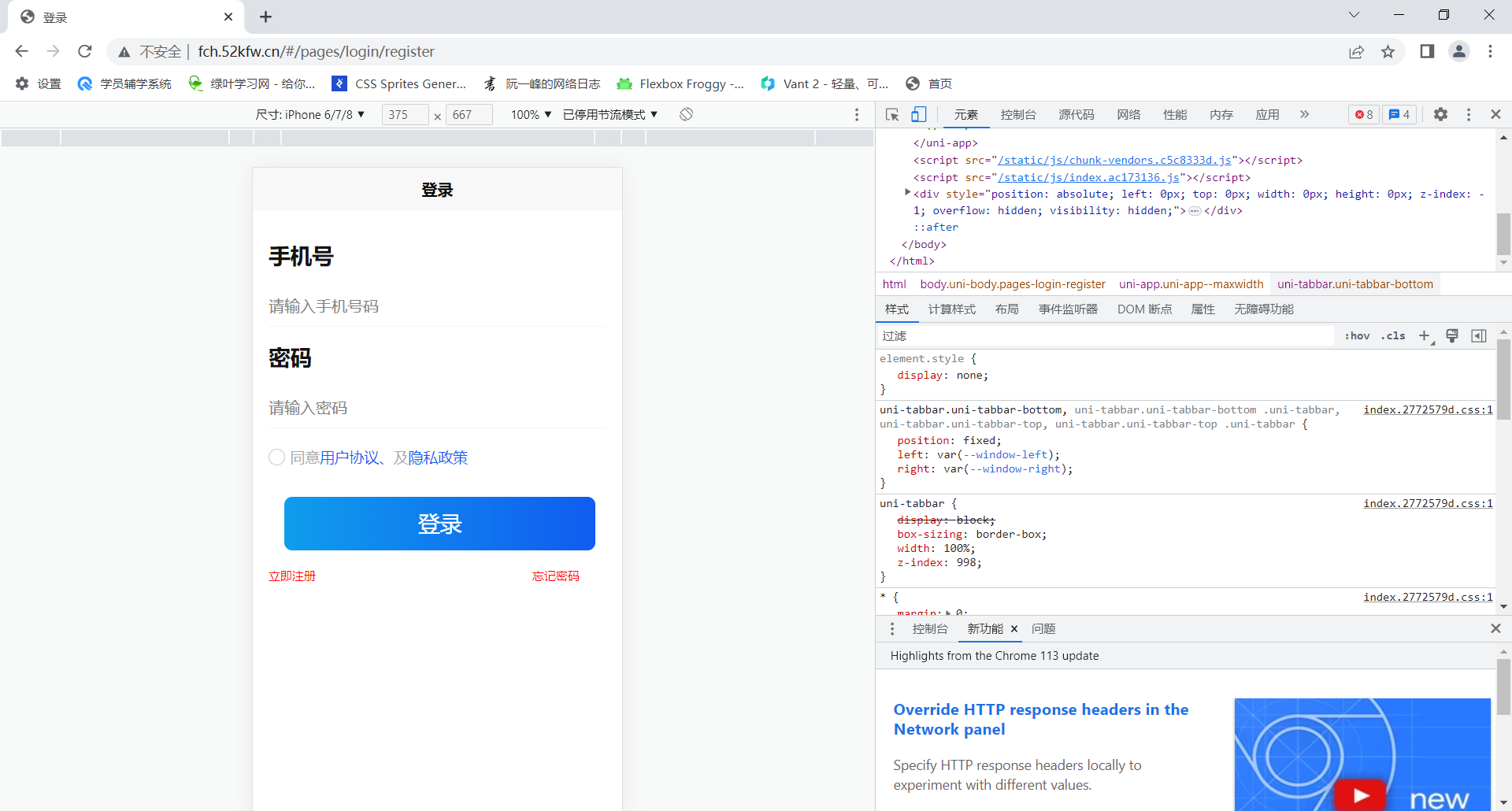The image size is (1512, 811).
Task: Open device size iPhone 6/7/8 dropdown
Action: pos(310,115)
